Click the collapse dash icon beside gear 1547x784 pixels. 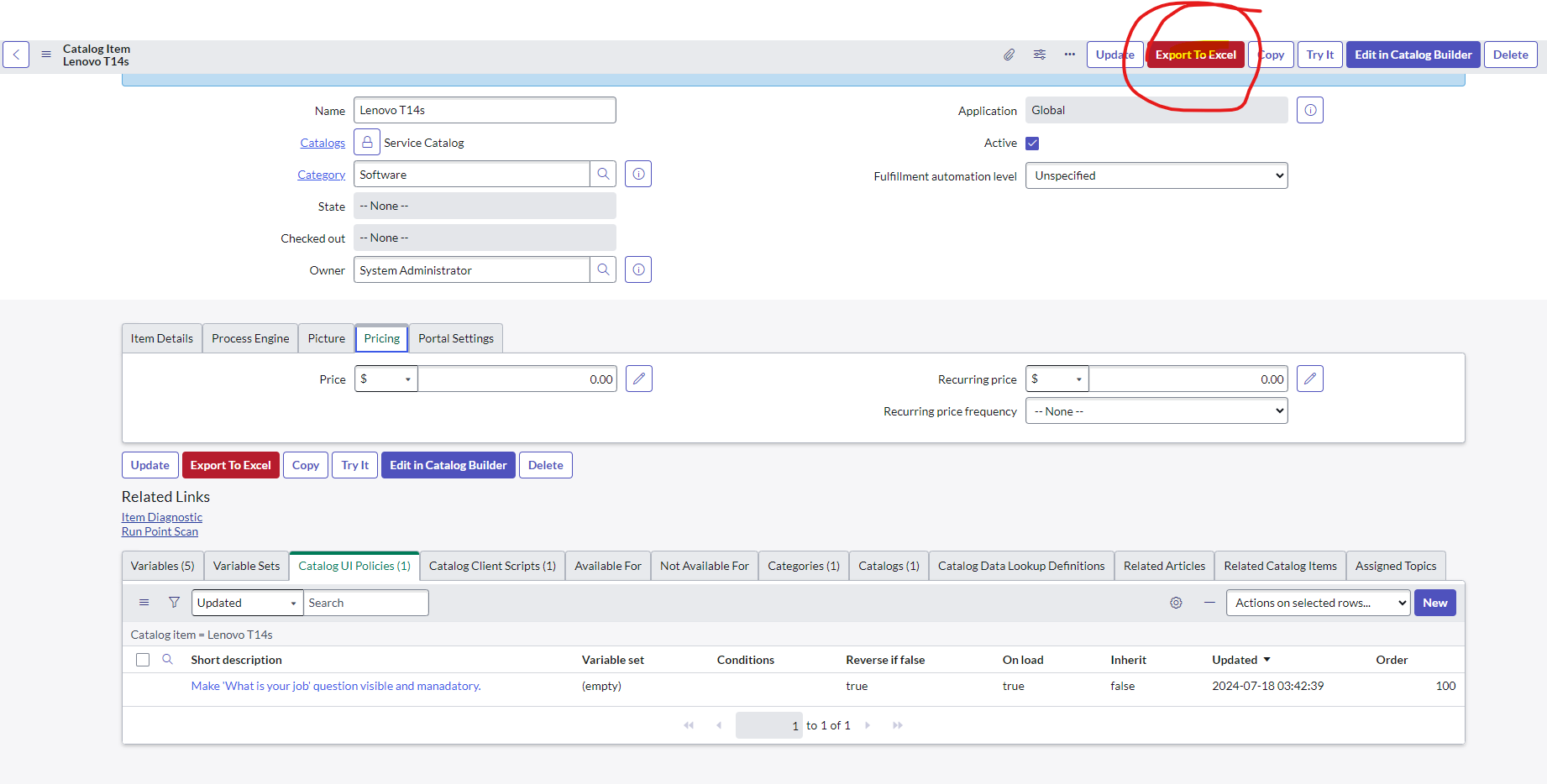click(1209, 603)
